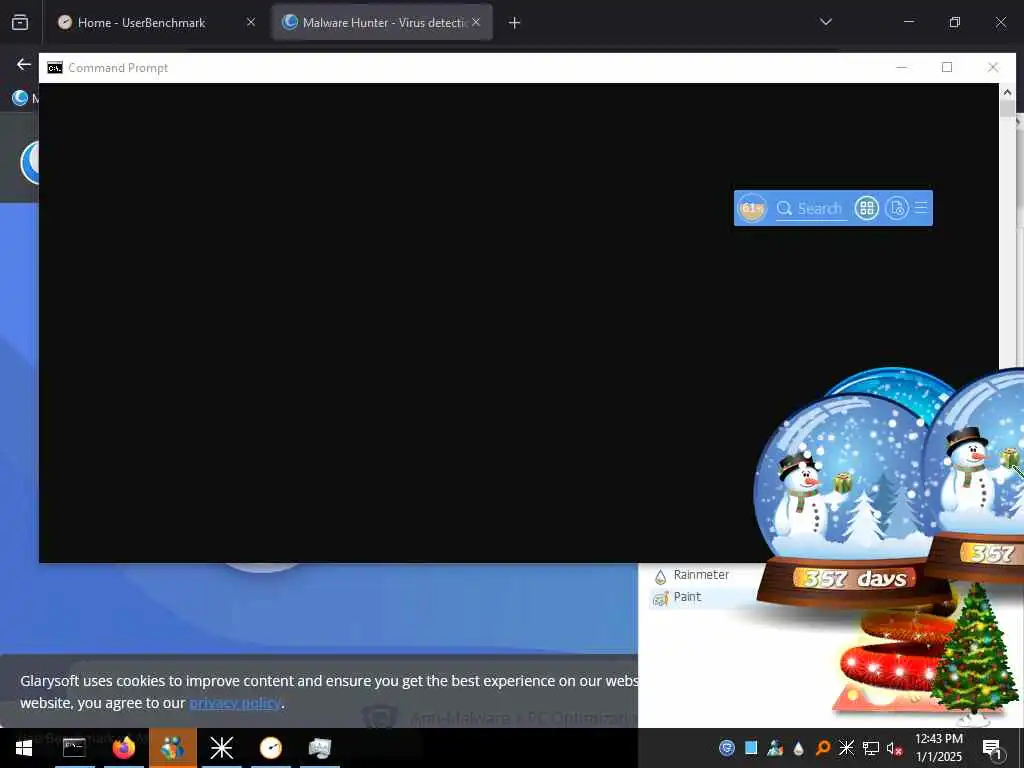Click the muted volume tray icon
The image size is (1024, 768).
pos(894,748)
